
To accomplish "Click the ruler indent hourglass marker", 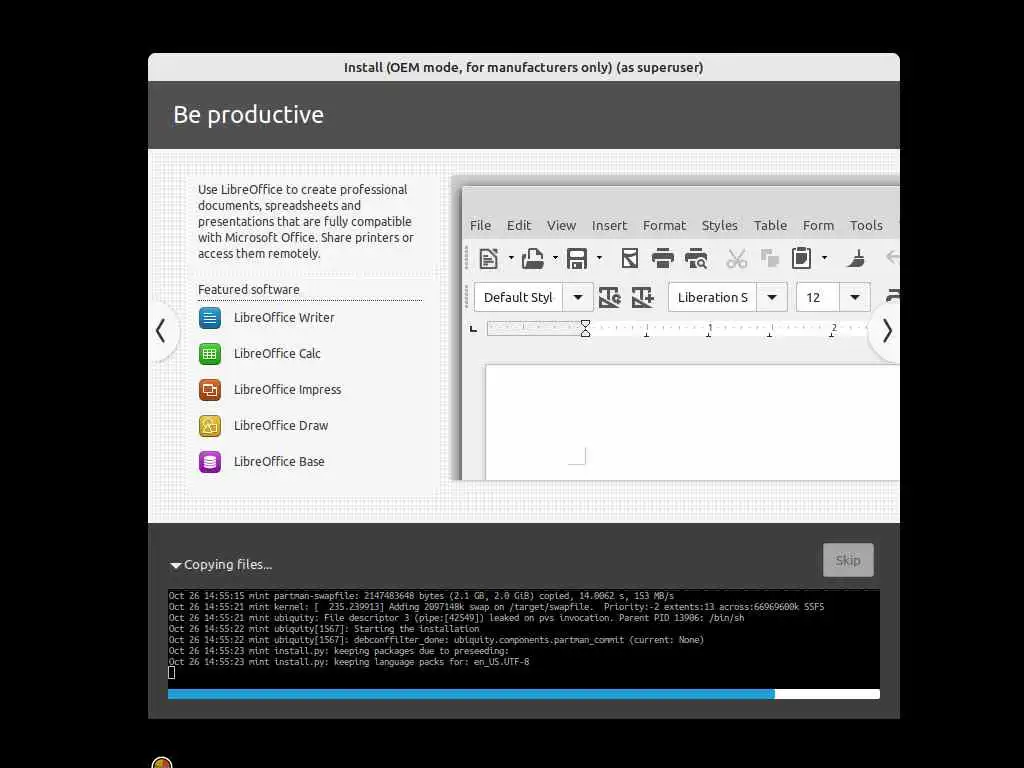I will [x=585, y=328].
